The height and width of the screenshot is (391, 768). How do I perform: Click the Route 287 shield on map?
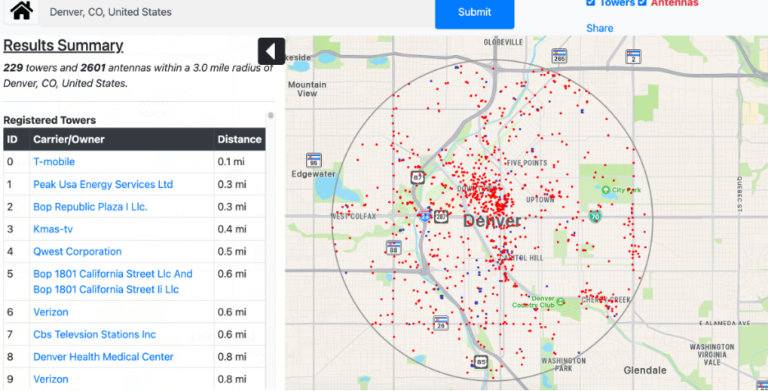pos(441,216)
